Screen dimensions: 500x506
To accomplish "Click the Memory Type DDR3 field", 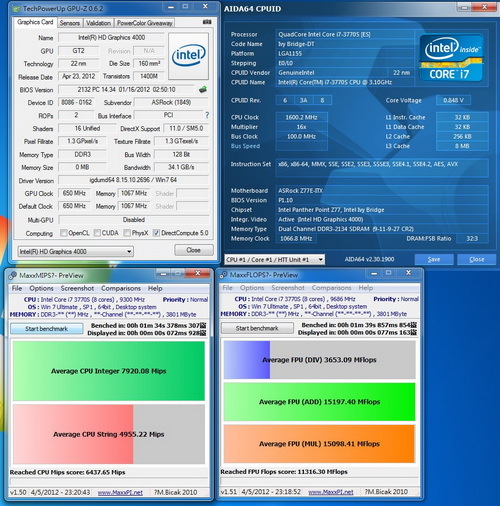I will [82, 154].
